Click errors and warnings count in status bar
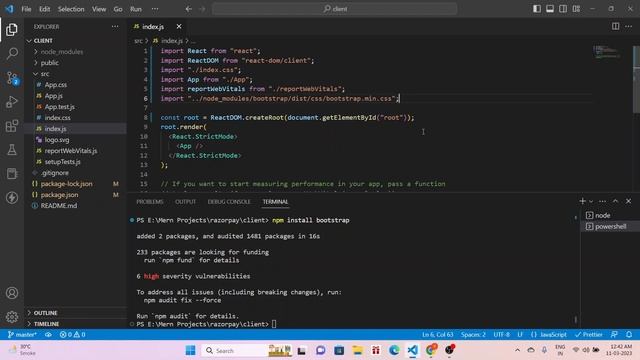 click(x=72, y=335)
